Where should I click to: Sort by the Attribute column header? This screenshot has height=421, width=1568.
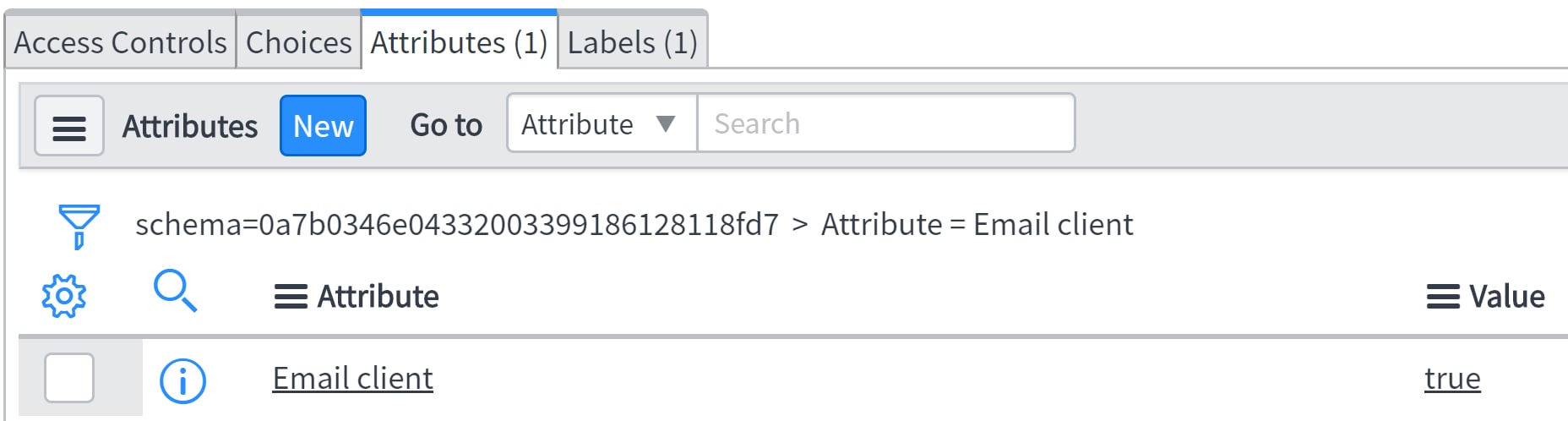pos(378,297)
